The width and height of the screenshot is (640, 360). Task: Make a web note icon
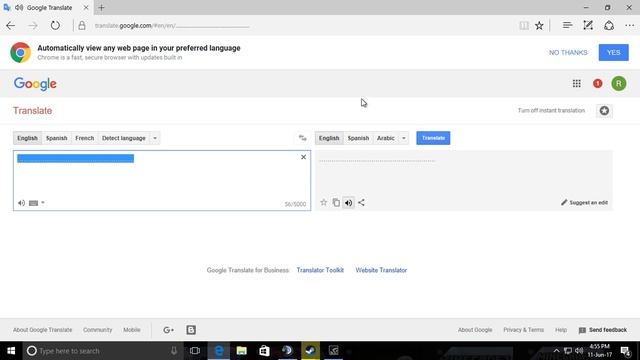[588, 26]
